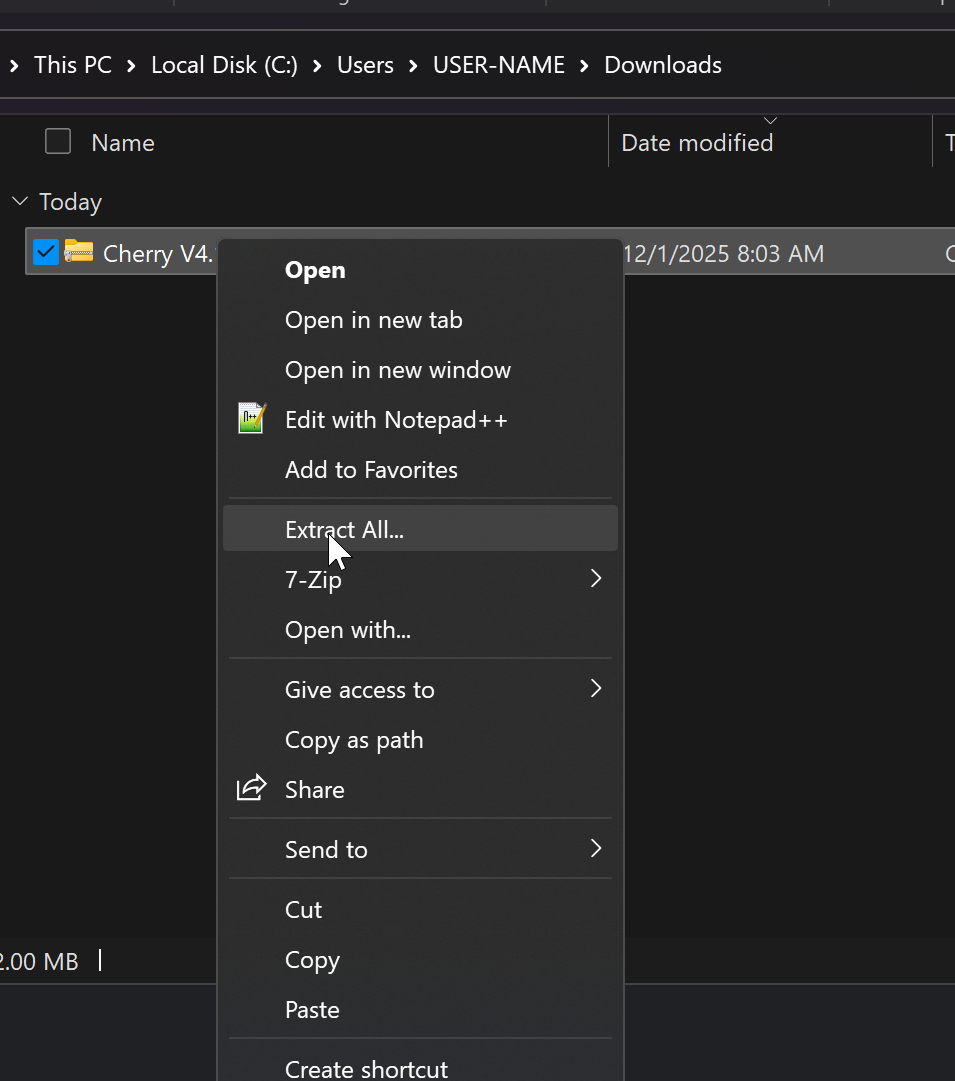
Task: Select Copy as path
Action: point(354,740)
